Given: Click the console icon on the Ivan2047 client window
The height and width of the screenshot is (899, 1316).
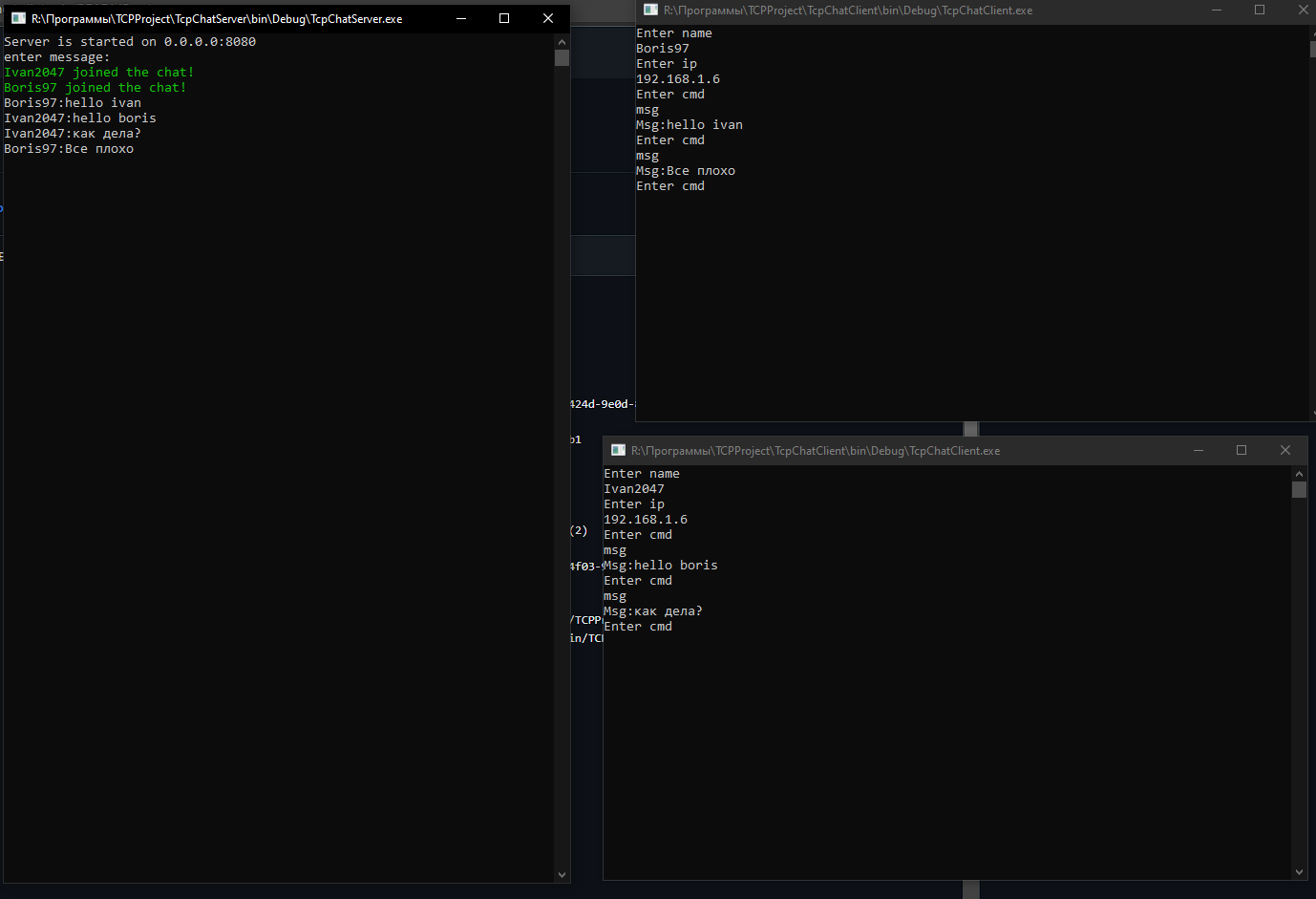Looking at the screenshot, I should [x=618, y=450].
